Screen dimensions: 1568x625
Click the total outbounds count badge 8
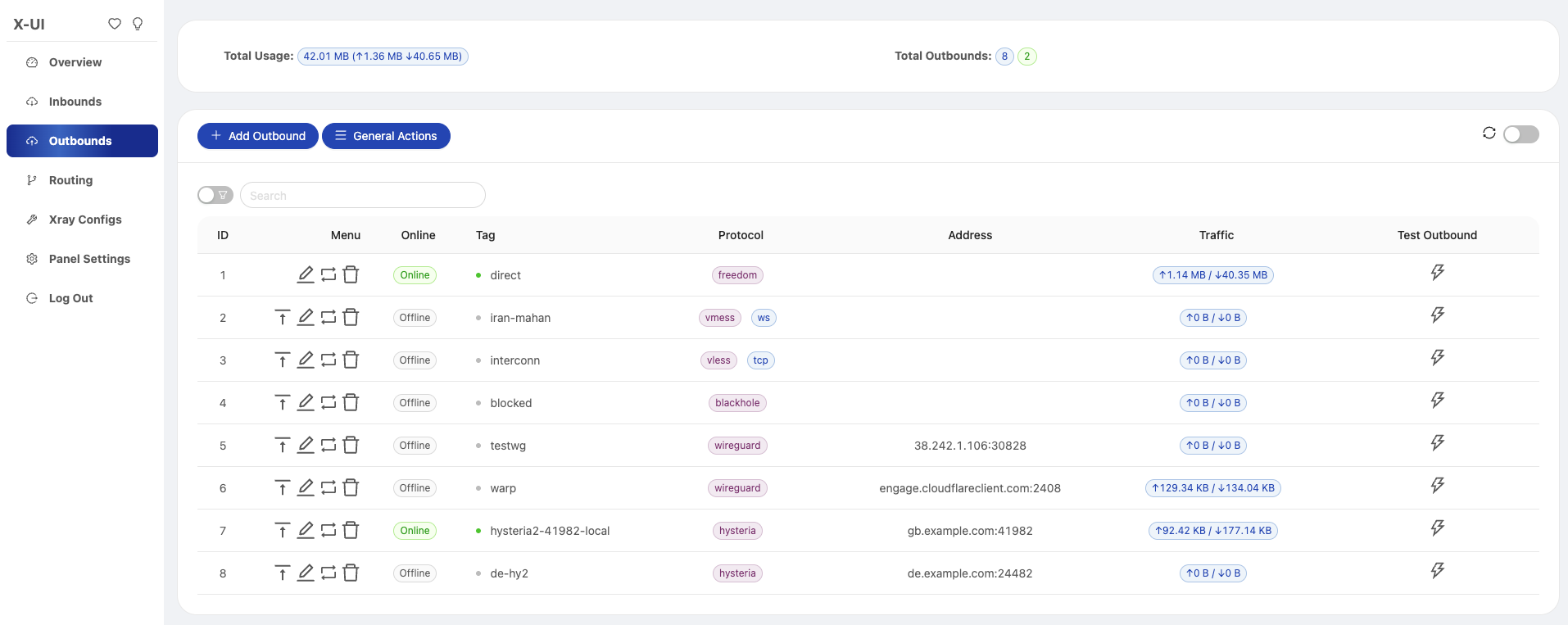[1004, 57]
